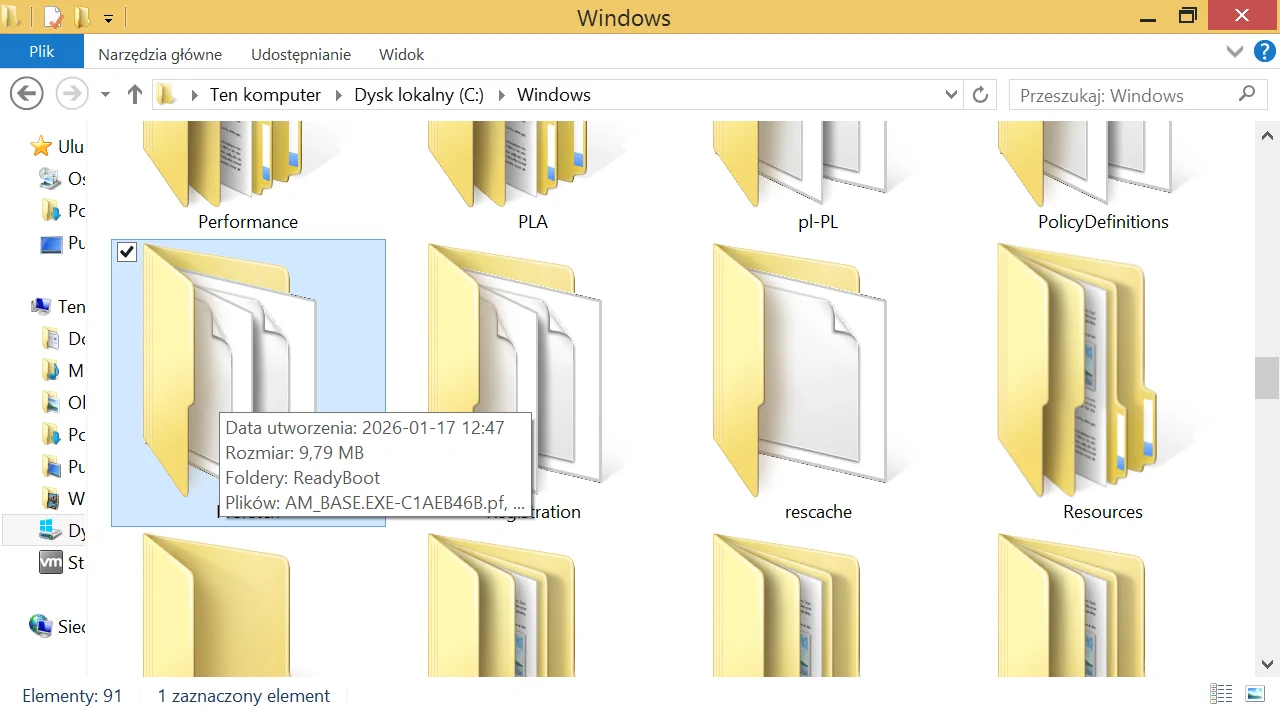
Task: Open Help with the blue question mark
Action: point(1262,52)
